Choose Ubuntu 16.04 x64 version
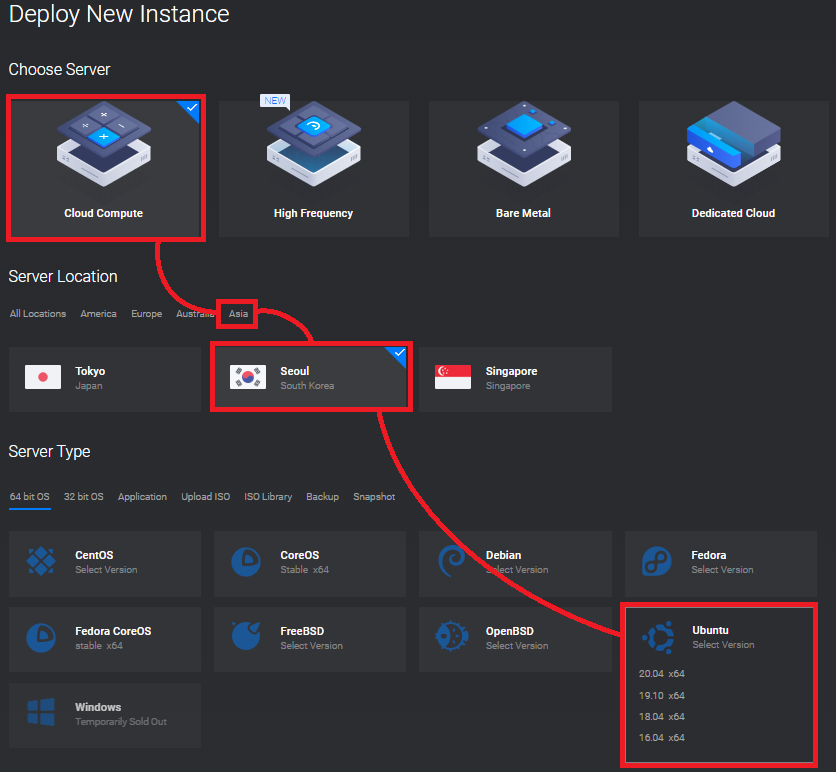Screen dimensions: 836x772 [662, 737]
